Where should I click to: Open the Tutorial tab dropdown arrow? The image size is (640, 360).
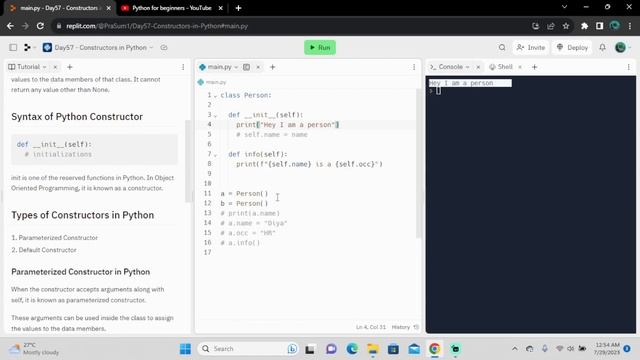44,67
